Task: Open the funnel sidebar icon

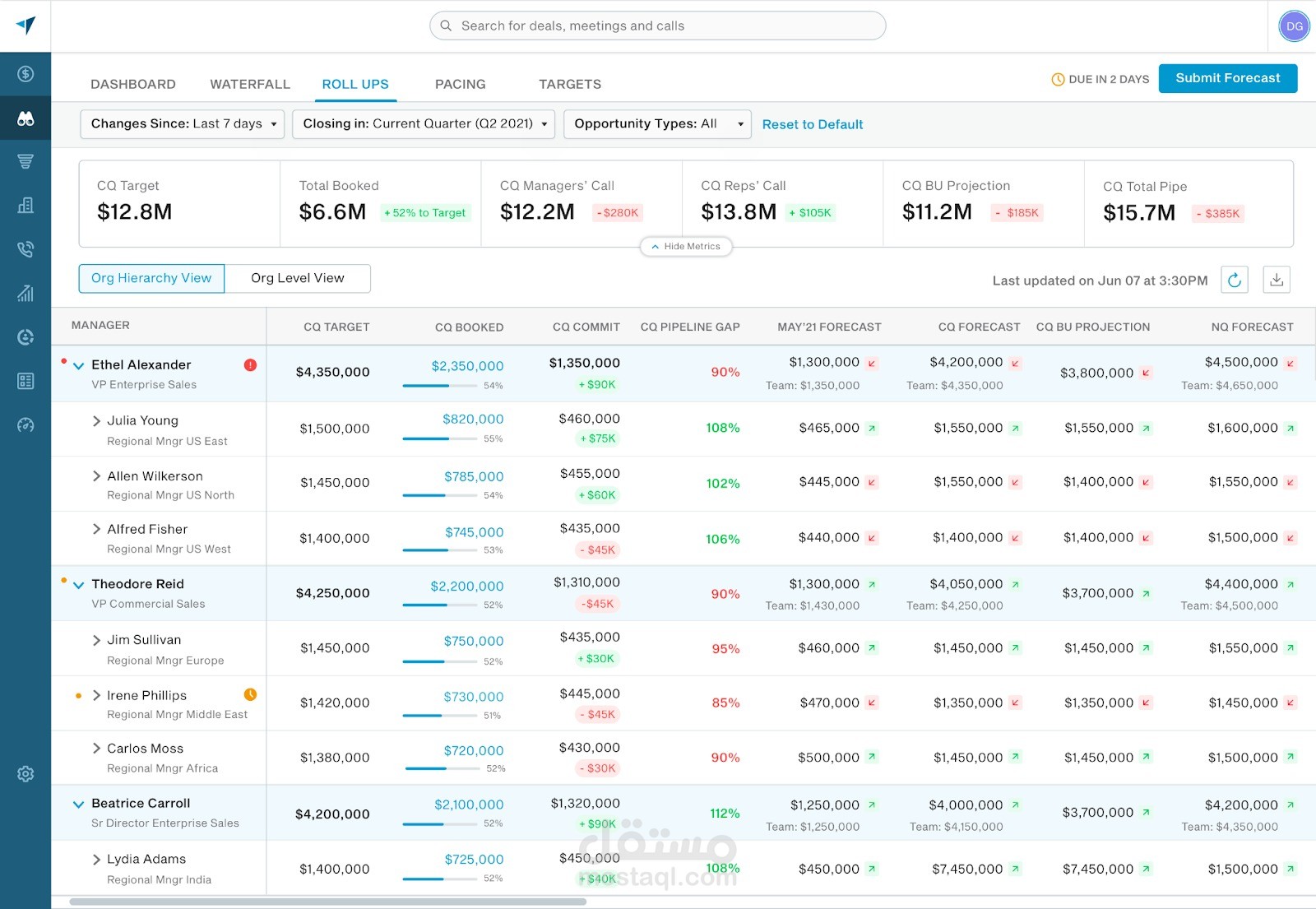Action: [x=25, y=161]
